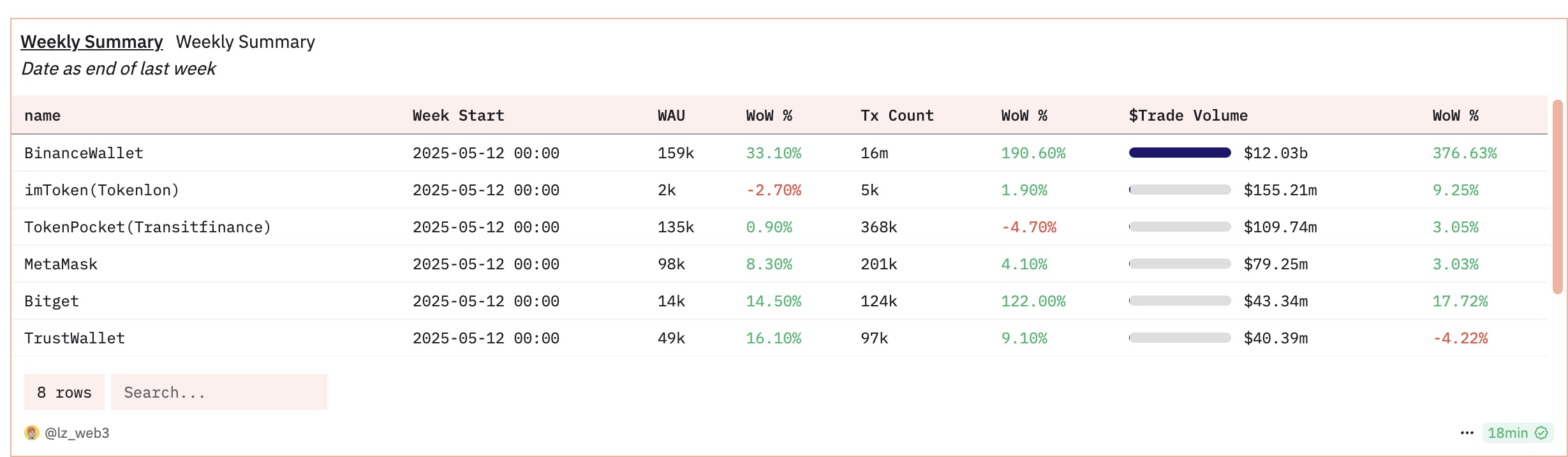
Task: Open the three-dot options menu
Action: (1467, 433)
